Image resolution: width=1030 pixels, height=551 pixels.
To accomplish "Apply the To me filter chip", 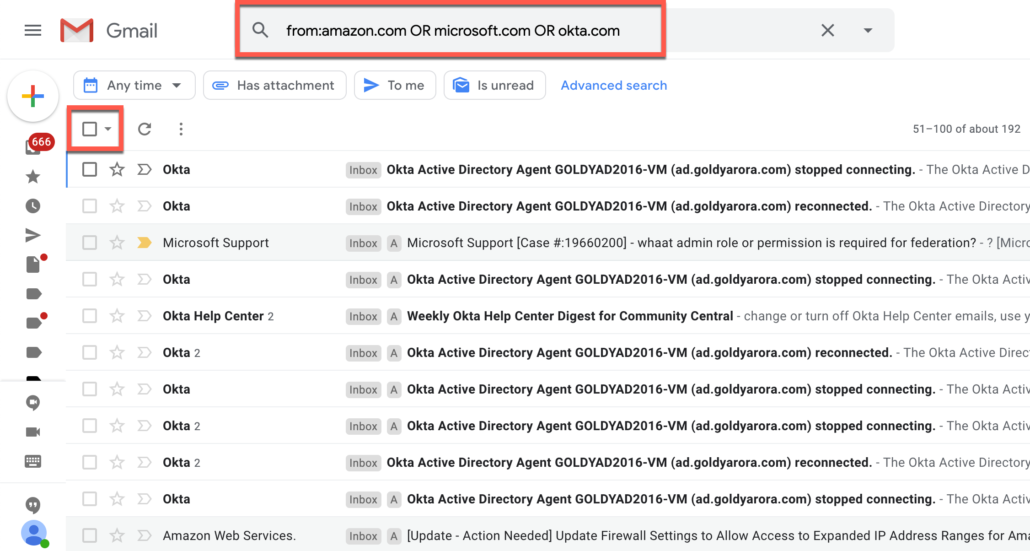I will 395,85.
